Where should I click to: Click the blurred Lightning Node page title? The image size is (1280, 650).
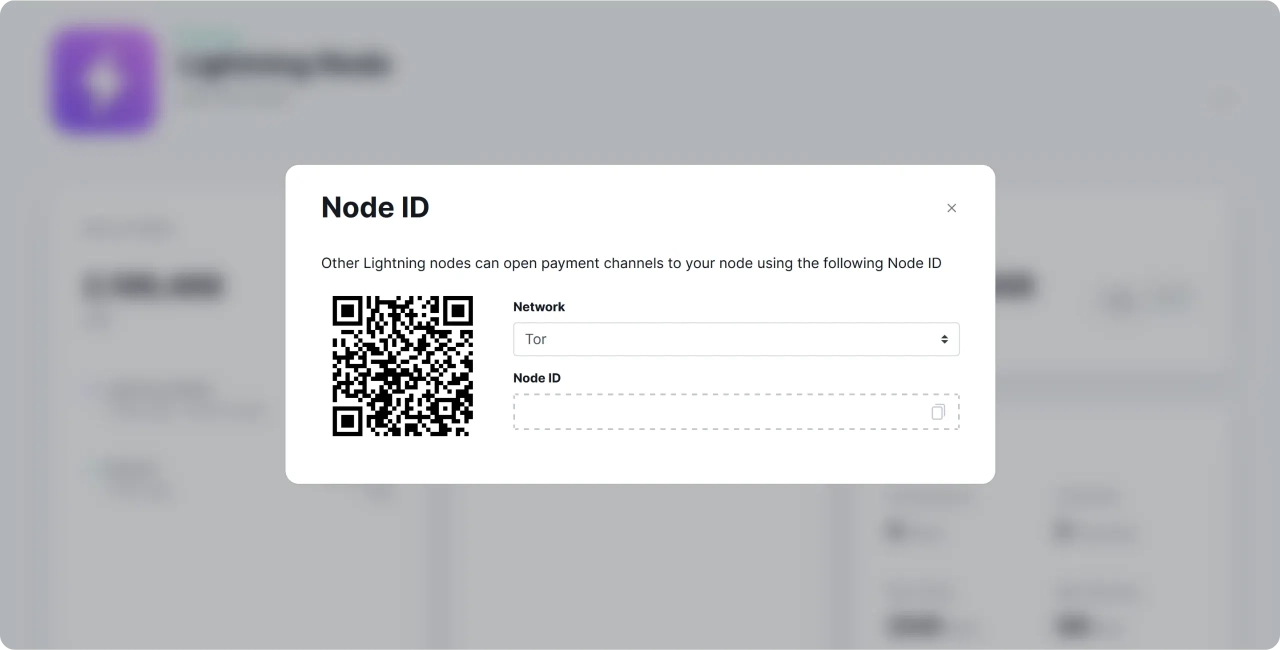(x=284, y=65)
